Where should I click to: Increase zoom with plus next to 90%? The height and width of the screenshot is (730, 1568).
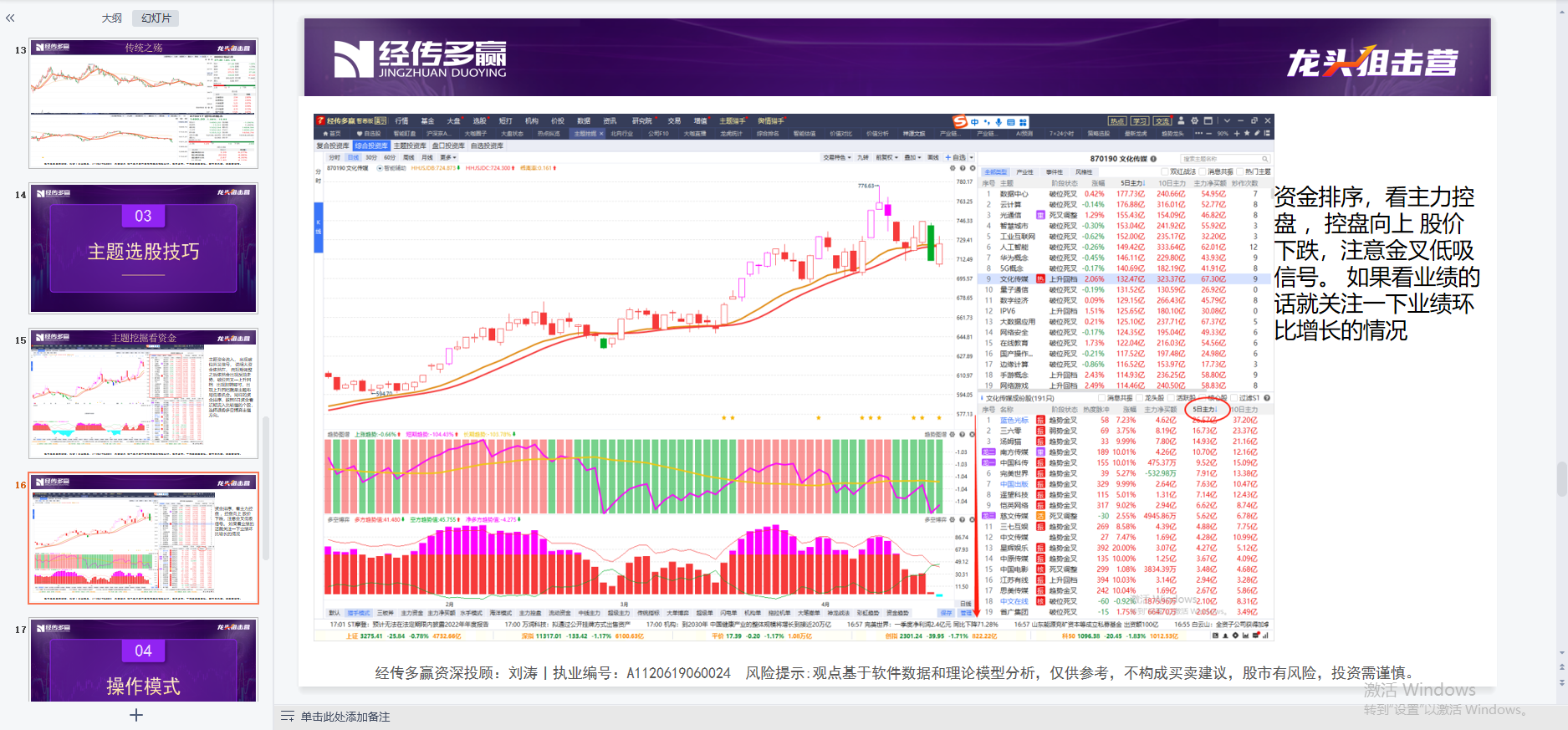point(1237,134)
